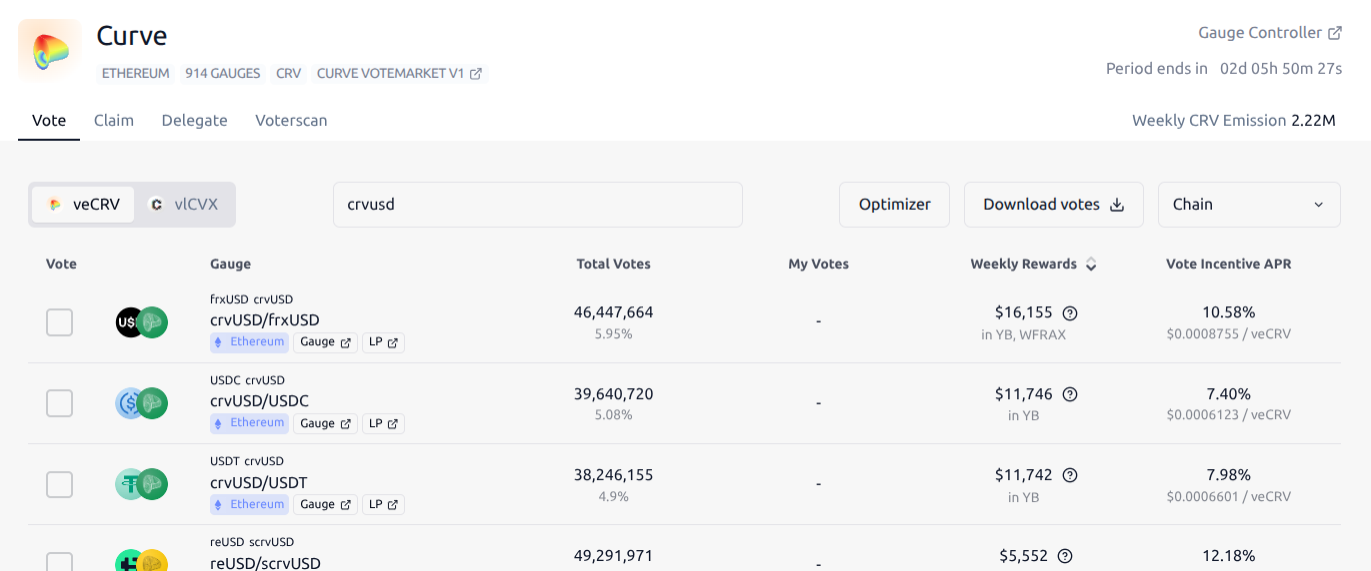Click the crvUSD/USDT token pair icon
The width and height of the screenshot is (1371, 571).
tap(141, 484)
